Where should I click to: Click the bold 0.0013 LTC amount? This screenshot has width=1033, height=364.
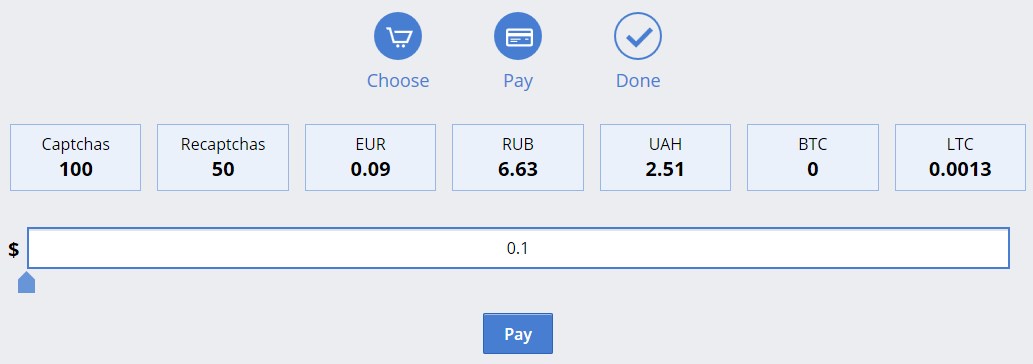point(961,169)
